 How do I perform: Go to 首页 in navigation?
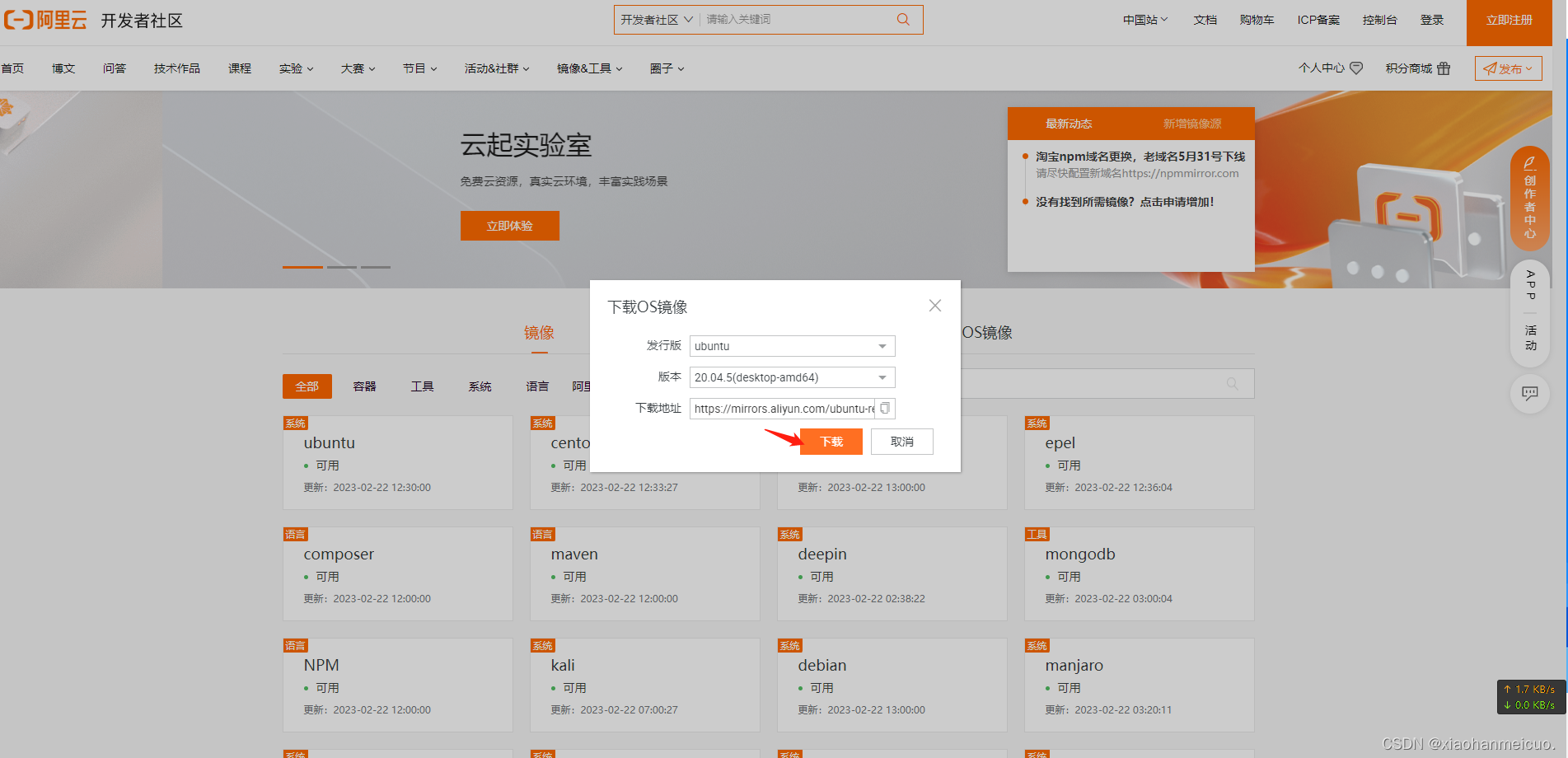coord(12,68)
